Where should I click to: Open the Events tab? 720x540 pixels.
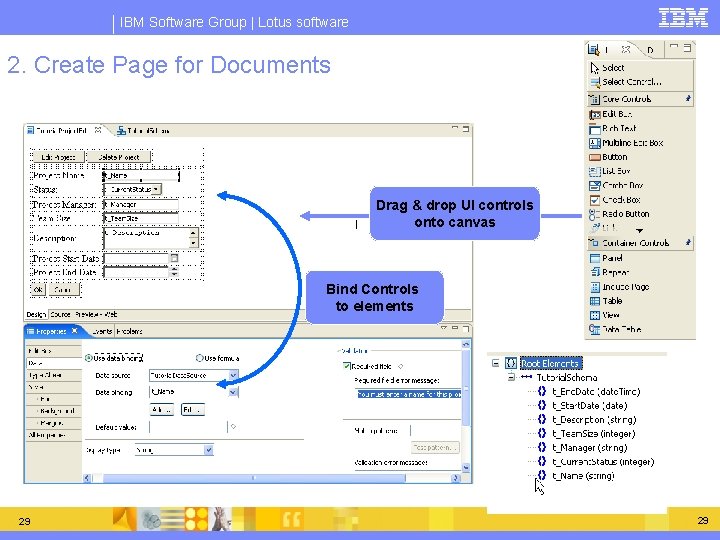coord(102,331)
